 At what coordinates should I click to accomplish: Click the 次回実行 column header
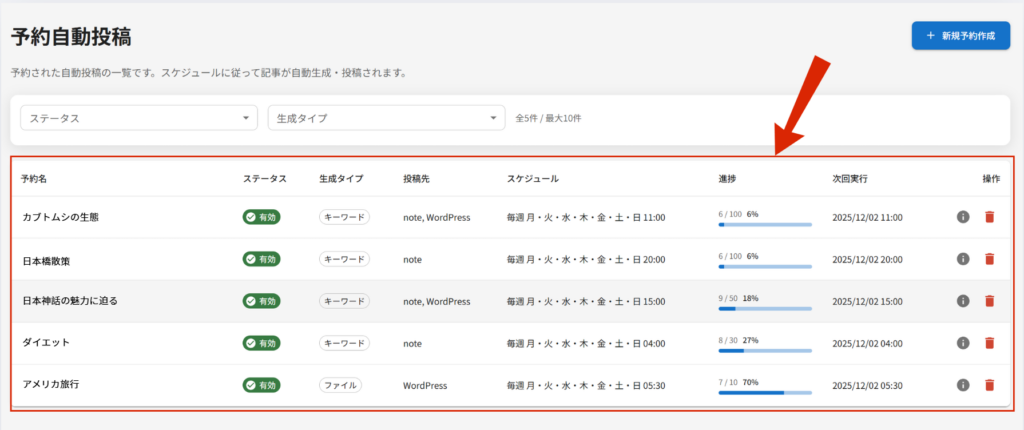(x=850, y=179)
